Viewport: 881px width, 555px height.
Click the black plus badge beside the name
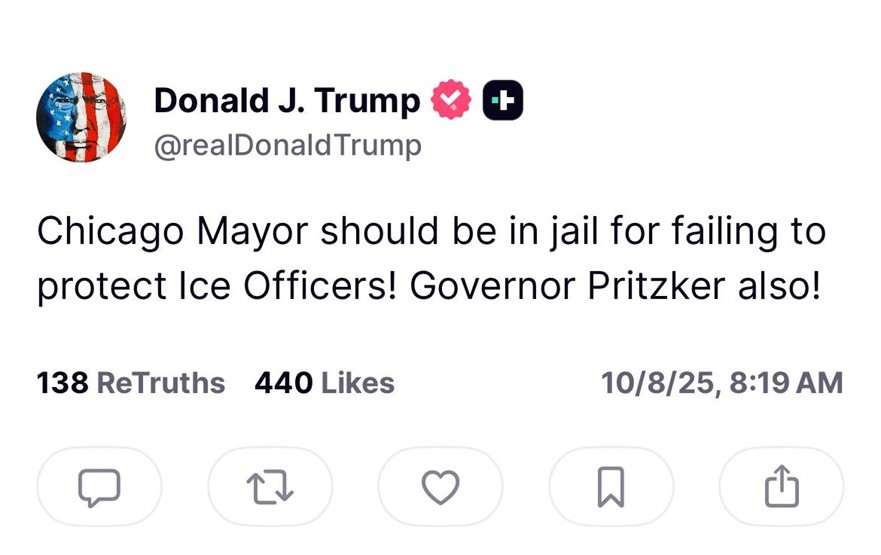click(503, 100)
